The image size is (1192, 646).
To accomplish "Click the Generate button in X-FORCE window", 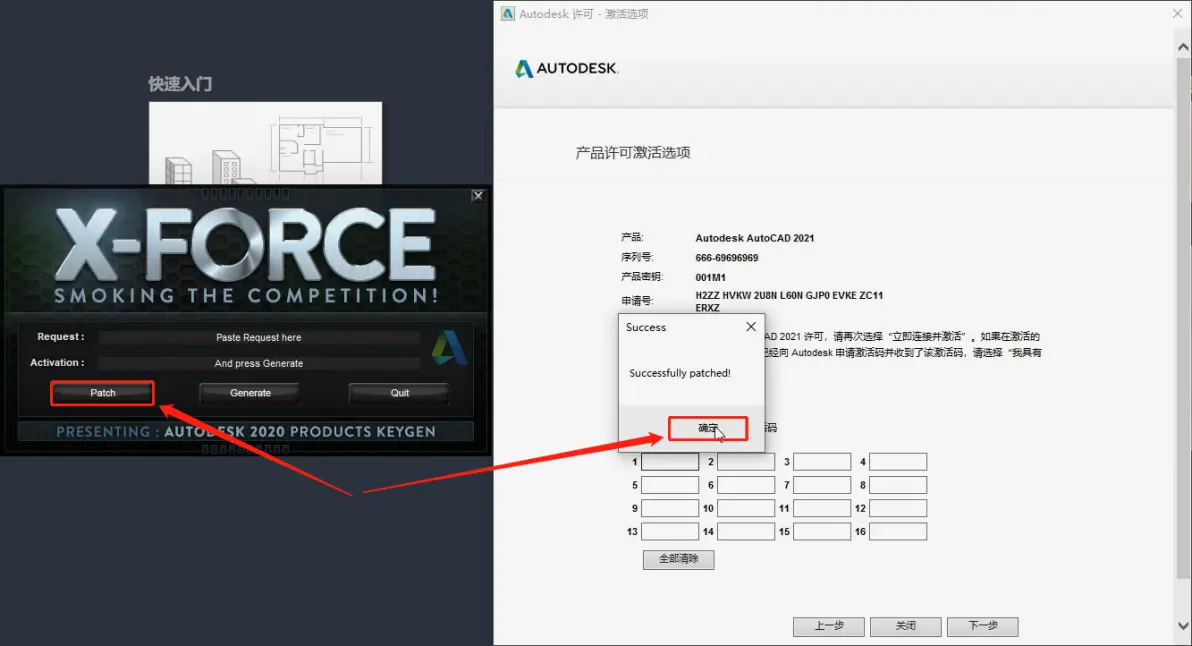I will point(250,393).
